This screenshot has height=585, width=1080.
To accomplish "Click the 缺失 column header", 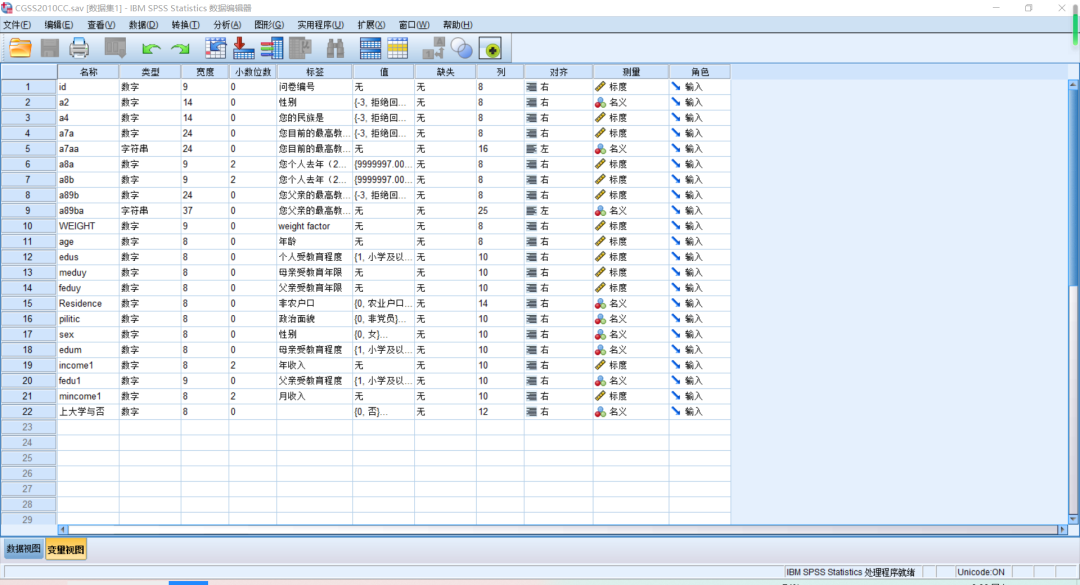I will (446, 72).
